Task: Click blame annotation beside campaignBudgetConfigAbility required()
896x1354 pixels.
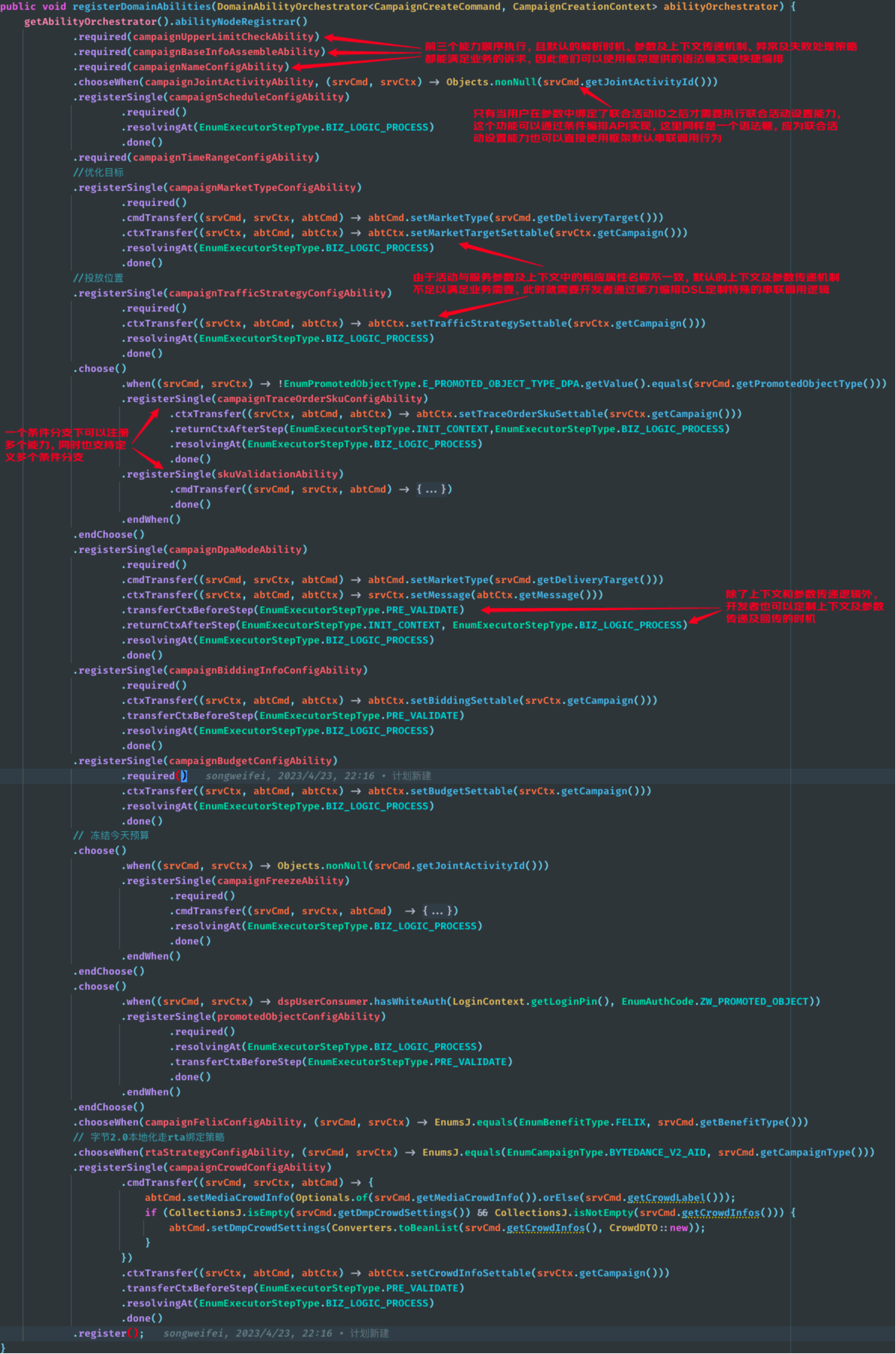Action: pyautogui.click(x=318, y=776)
